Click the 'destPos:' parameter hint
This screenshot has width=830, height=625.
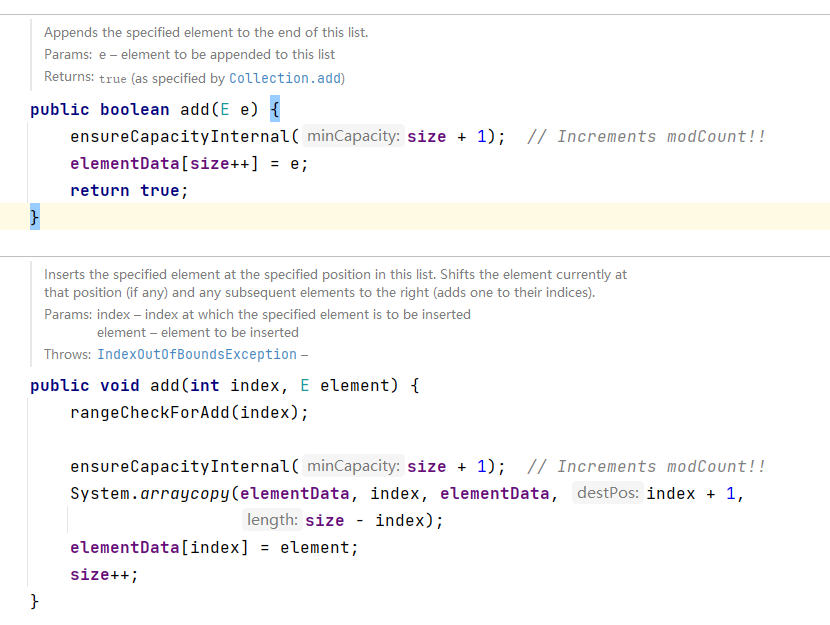(x=608, y=493)
